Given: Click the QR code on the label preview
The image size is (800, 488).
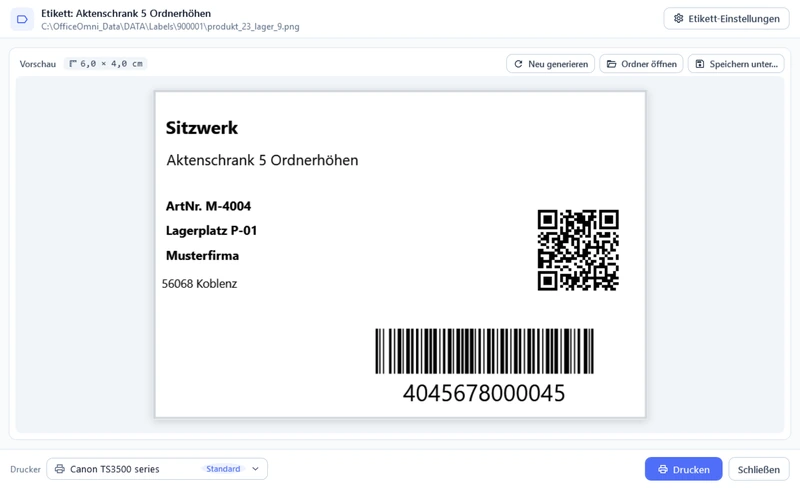Looking at the screenshot, I should pos(578,250).
